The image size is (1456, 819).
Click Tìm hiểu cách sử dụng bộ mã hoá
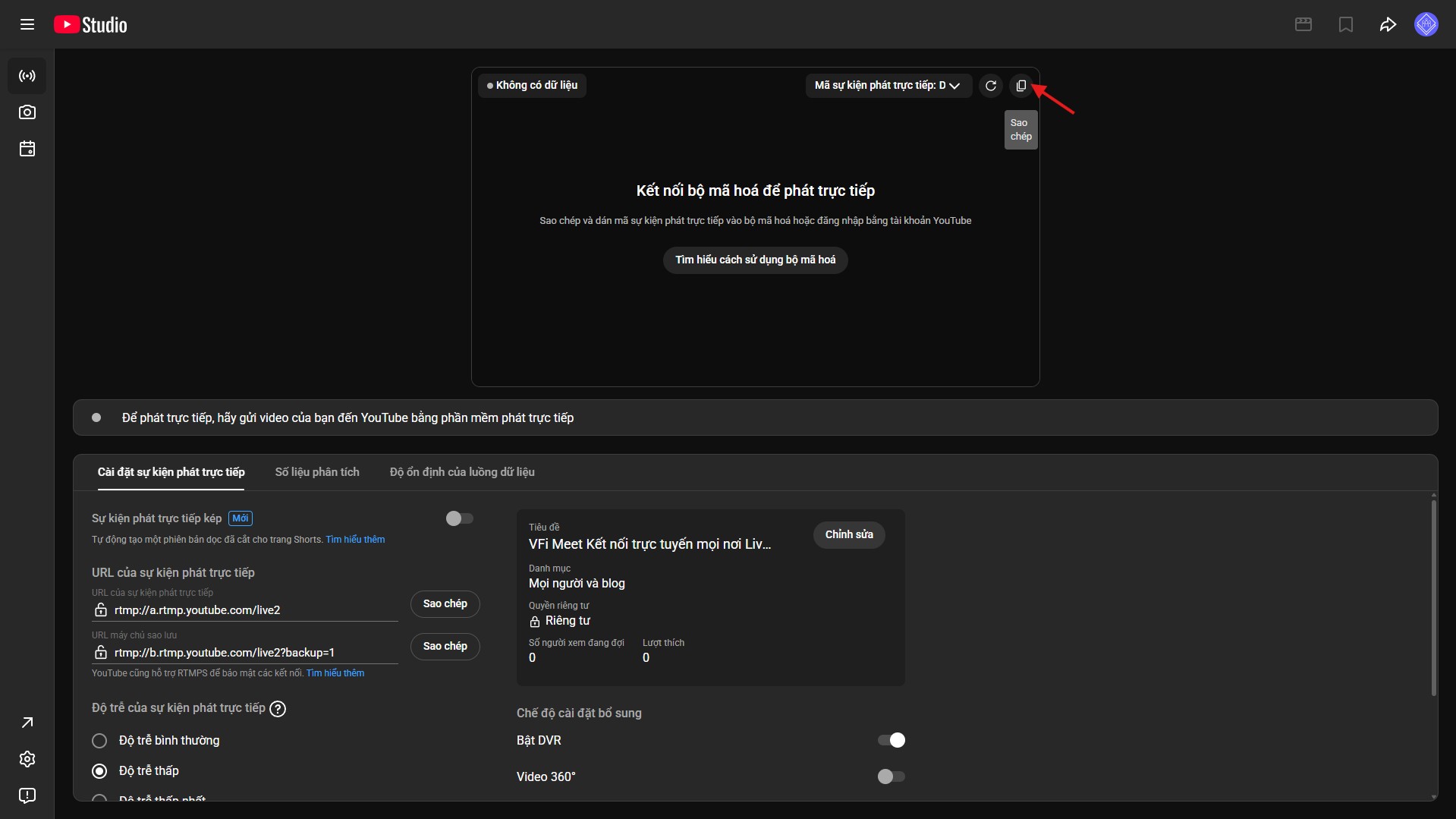point(755,260)
